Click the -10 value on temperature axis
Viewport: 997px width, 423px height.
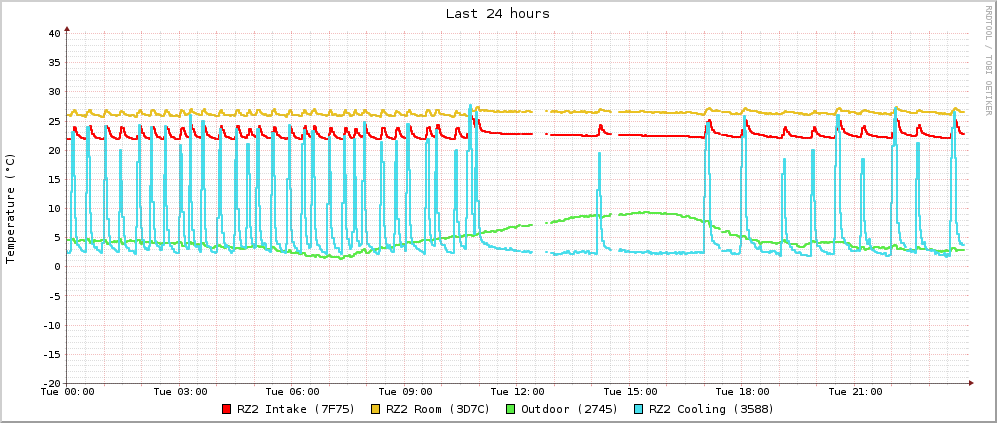[x=52, y=325]
